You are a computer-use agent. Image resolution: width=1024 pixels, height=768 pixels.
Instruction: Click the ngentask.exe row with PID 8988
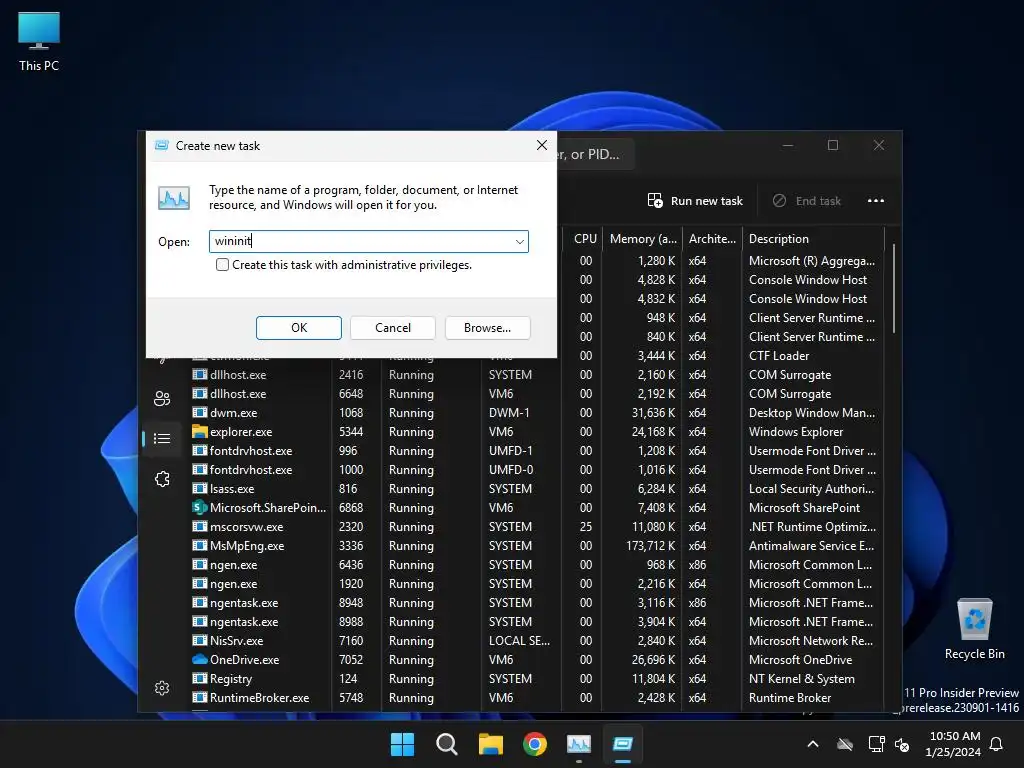536,622
